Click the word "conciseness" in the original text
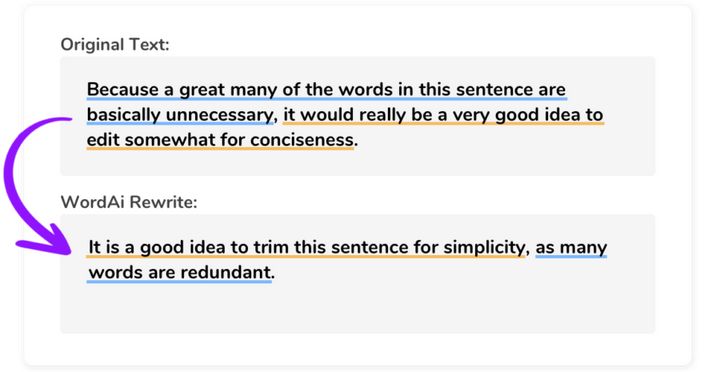 coord(302,140)
